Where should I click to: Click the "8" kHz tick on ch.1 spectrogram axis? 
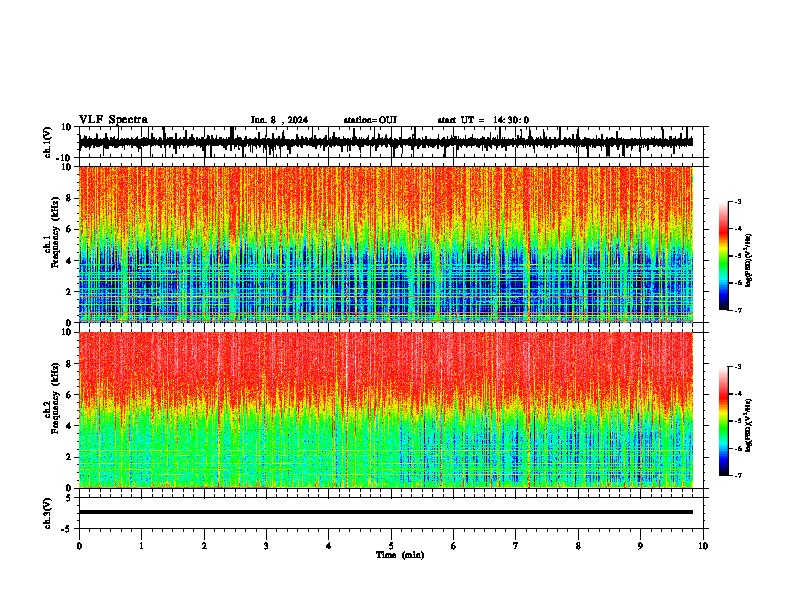tap(70, 198)
